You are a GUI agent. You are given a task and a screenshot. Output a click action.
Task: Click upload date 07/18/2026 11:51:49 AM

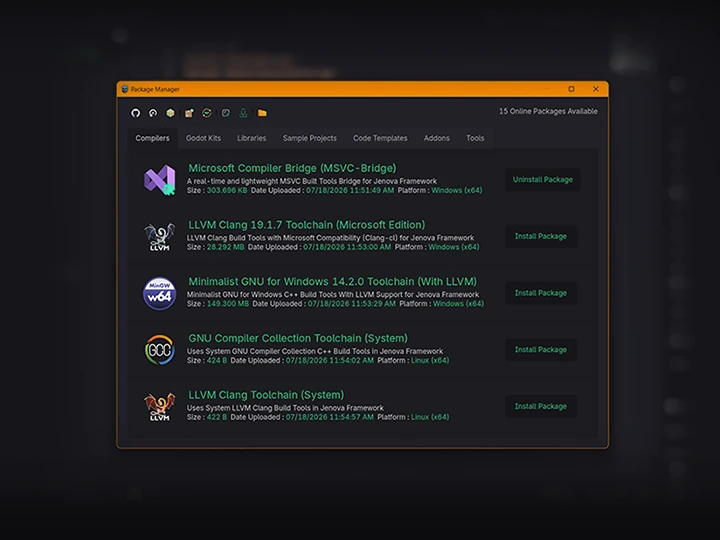pos(350,190)
